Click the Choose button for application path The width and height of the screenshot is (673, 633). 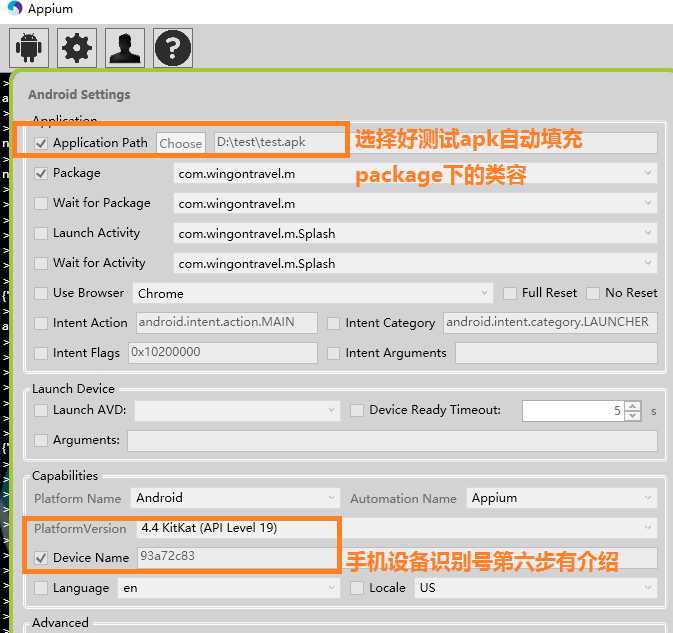[181, 143]
